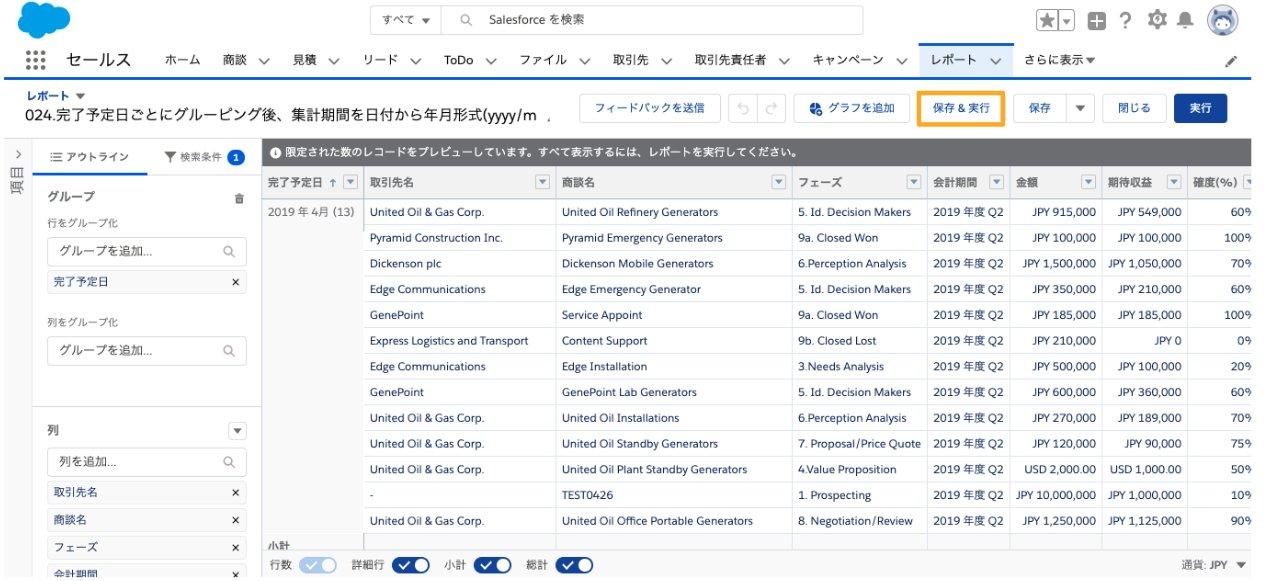Image resolution: width=1267 pixels, height=581 pixels.
Task: Delete groups using the trash icon
Action: 239,198
